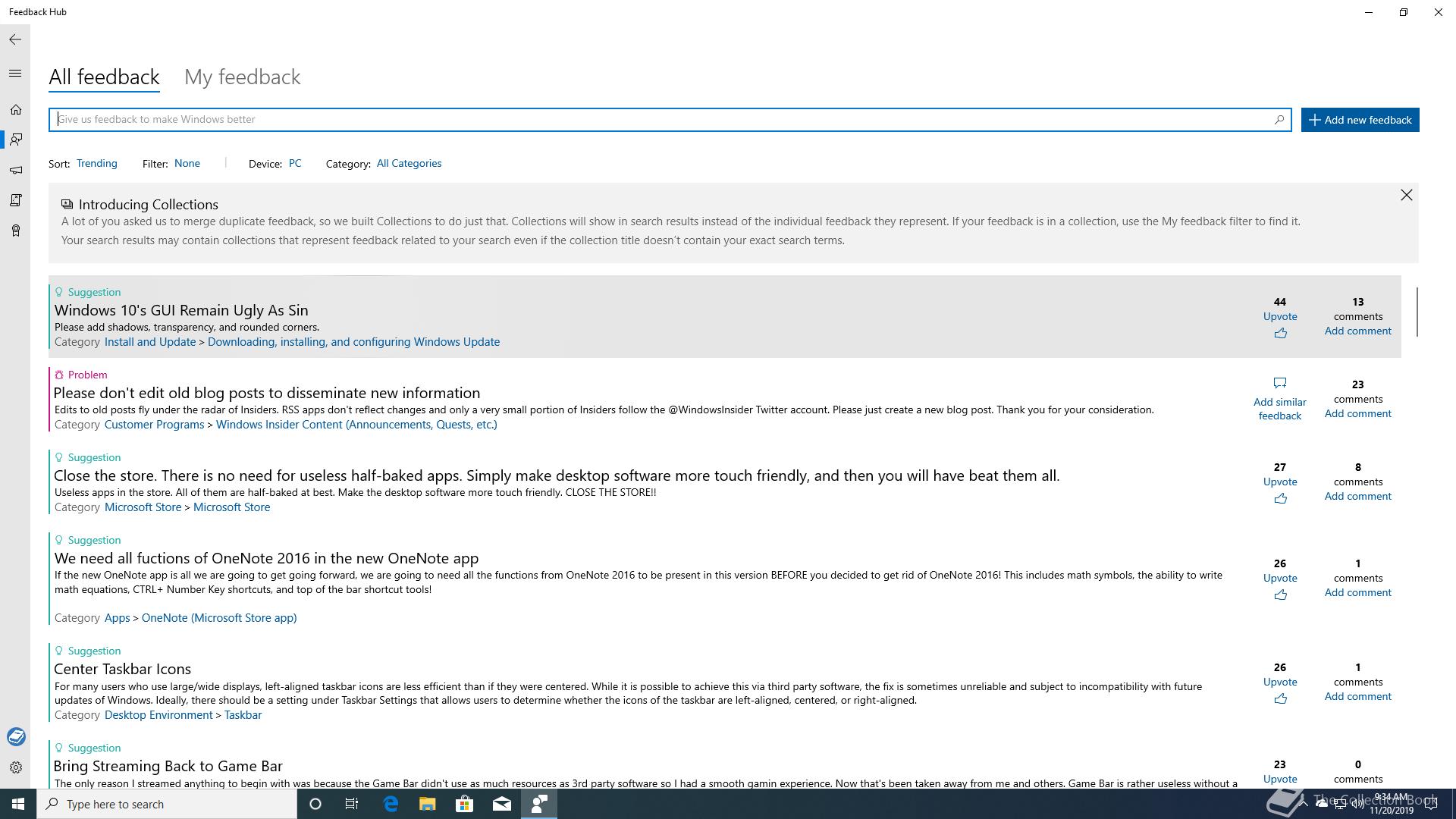Image resolution: width=1456 pixels, height=819 pixels.
Task: Open Windows 10's GUI Remain Ugly As Sin
Action: (x=181, y=310)
